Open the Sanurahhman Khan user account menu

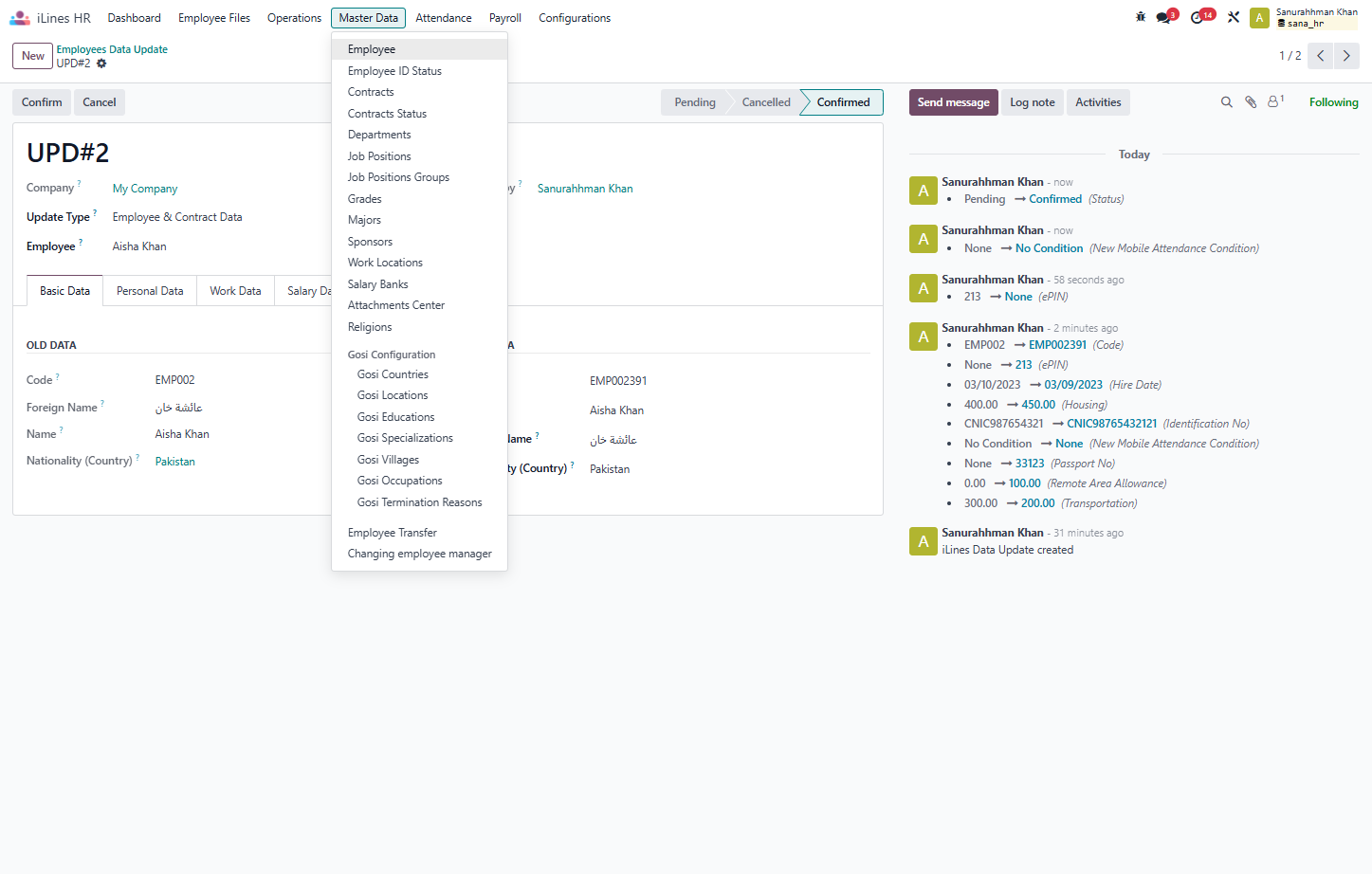pyautogui.click(x=1305, y=18)
